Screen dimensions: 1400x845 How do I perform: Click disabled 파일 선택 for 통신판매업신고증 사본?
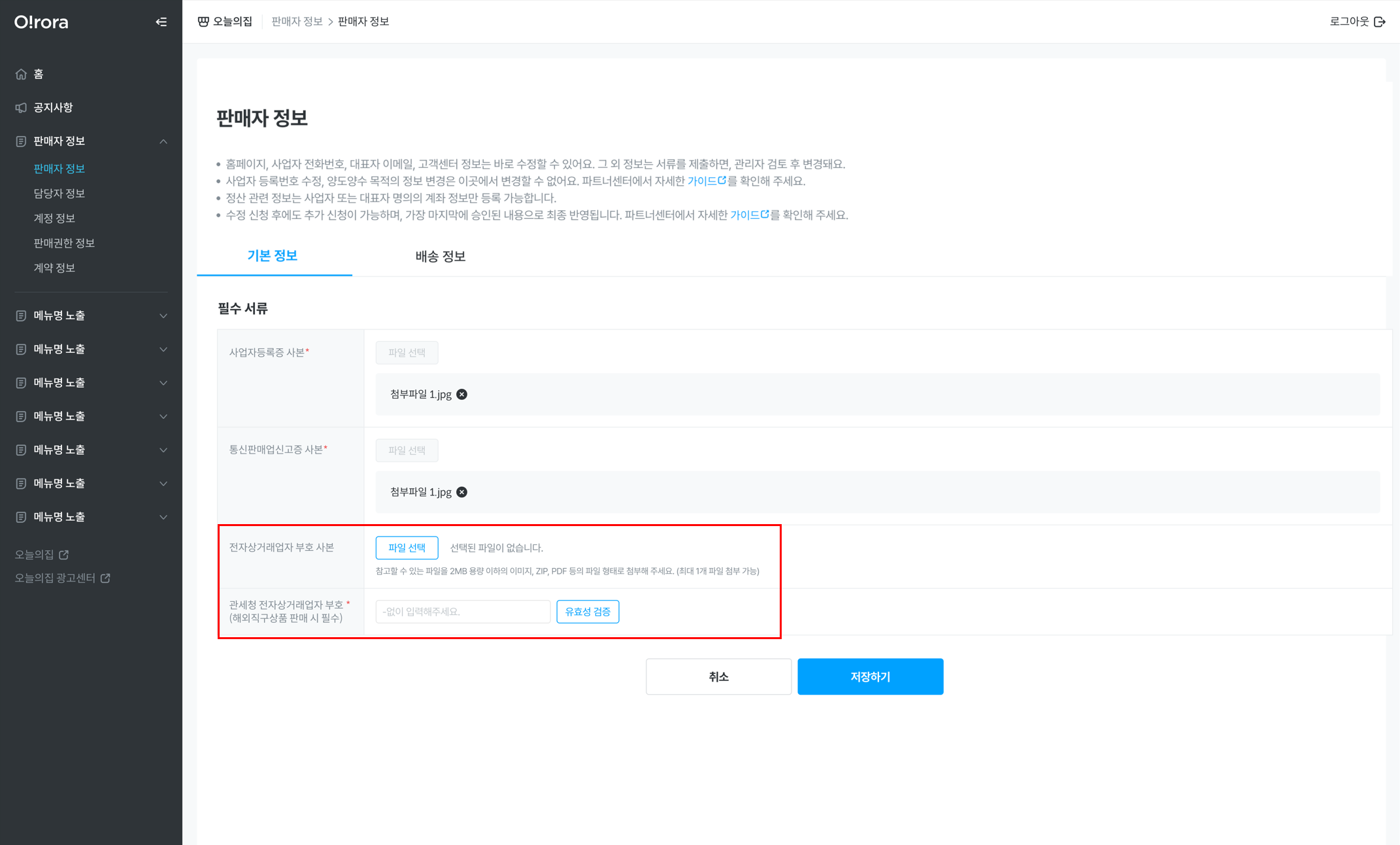[x=407, y=450]
